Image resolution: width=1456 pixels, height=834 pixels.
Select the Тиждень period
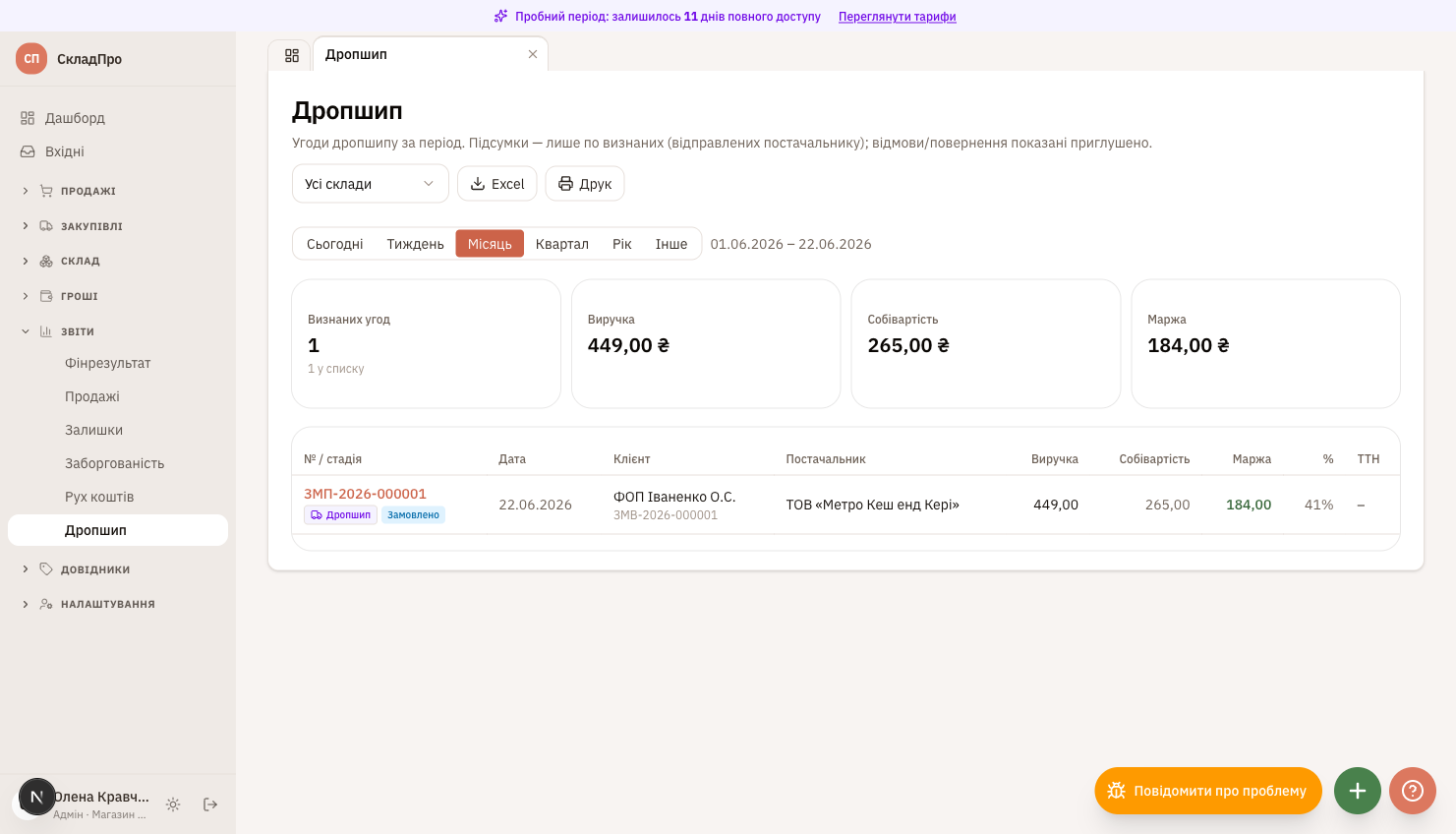(x=415, y=244)
